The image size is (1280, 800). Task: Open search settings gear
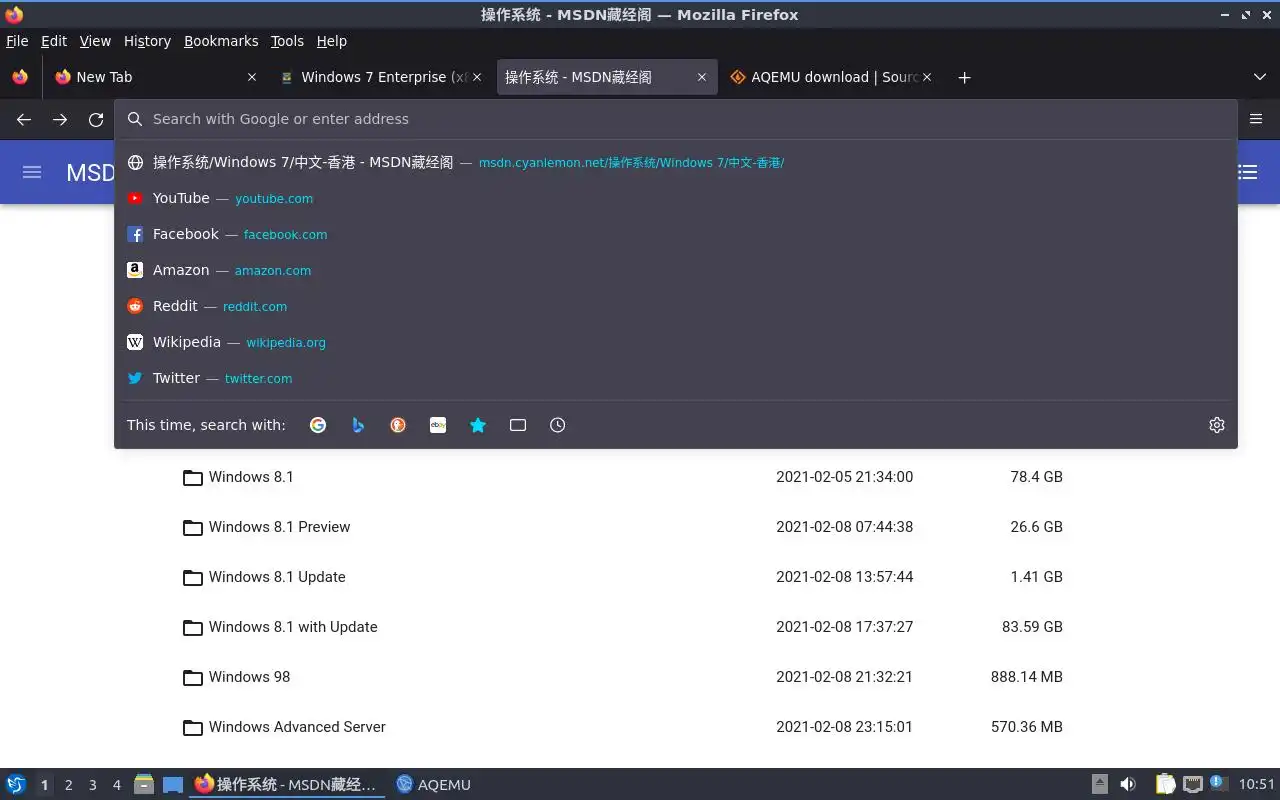[x=1217, y=425]
